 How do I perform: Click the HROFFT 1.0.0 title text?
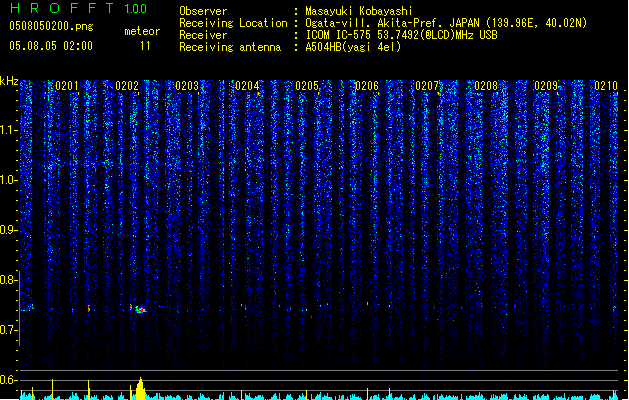(78, 8)
